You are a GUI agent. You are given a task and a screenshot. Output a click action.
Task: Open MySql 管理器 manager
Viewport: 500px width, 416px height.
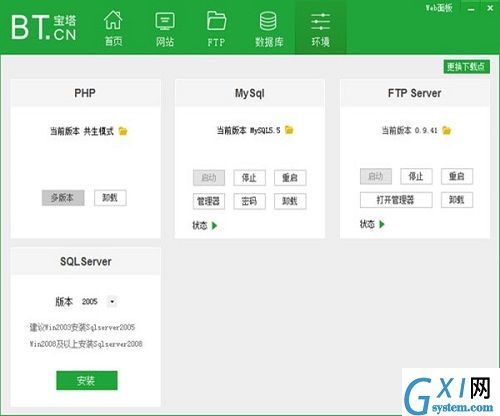pyautogui.click(x=209, y=201)
